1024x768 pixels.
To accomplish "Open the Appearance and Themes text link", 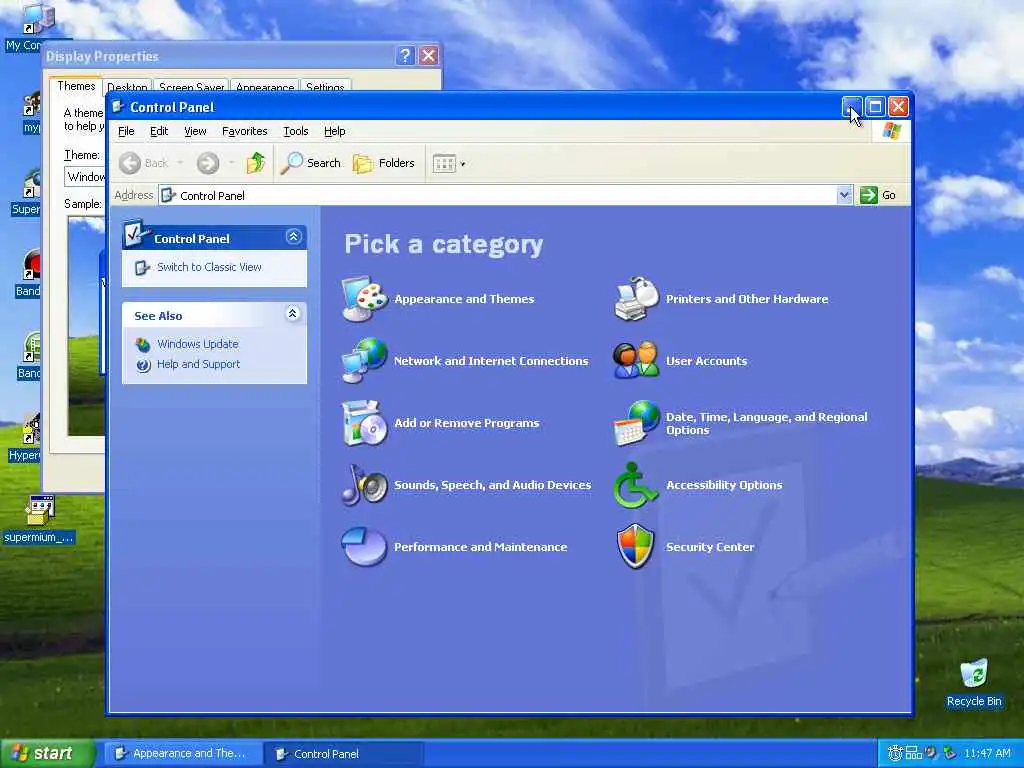I will [x=464, y=299].
